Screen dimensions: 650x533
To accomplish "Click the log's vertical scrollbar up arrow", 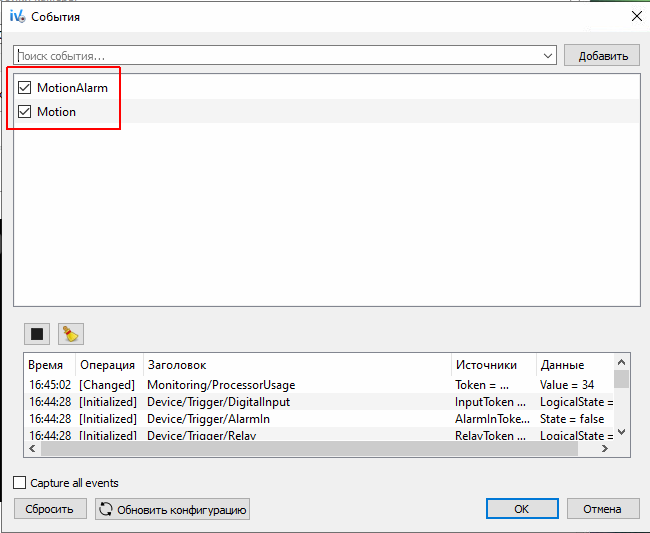I will [x=621, y=362].
